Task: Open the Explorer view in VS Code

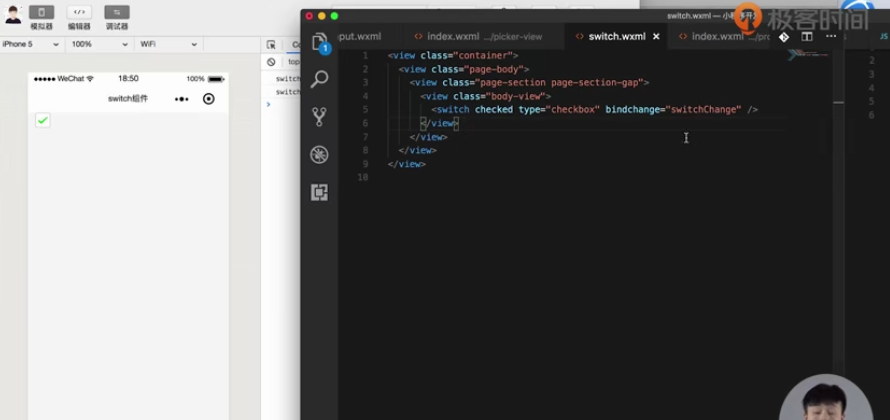Action: point(320,43)
